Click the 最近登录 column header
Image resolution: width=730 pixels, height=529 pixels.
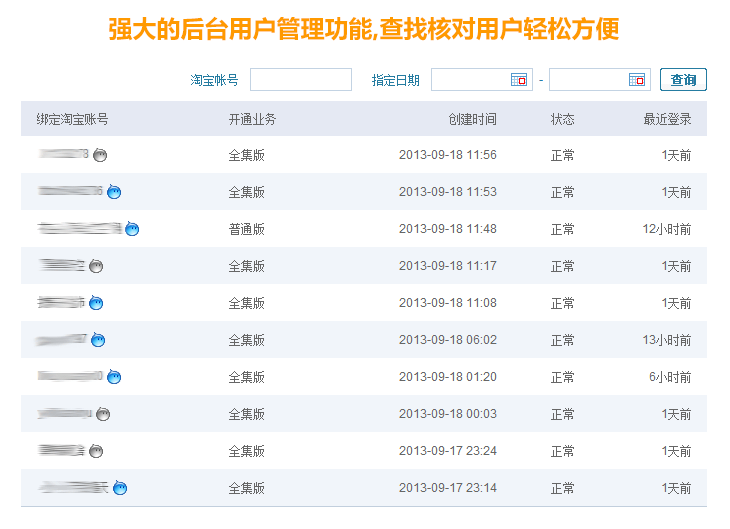(667, 119)
